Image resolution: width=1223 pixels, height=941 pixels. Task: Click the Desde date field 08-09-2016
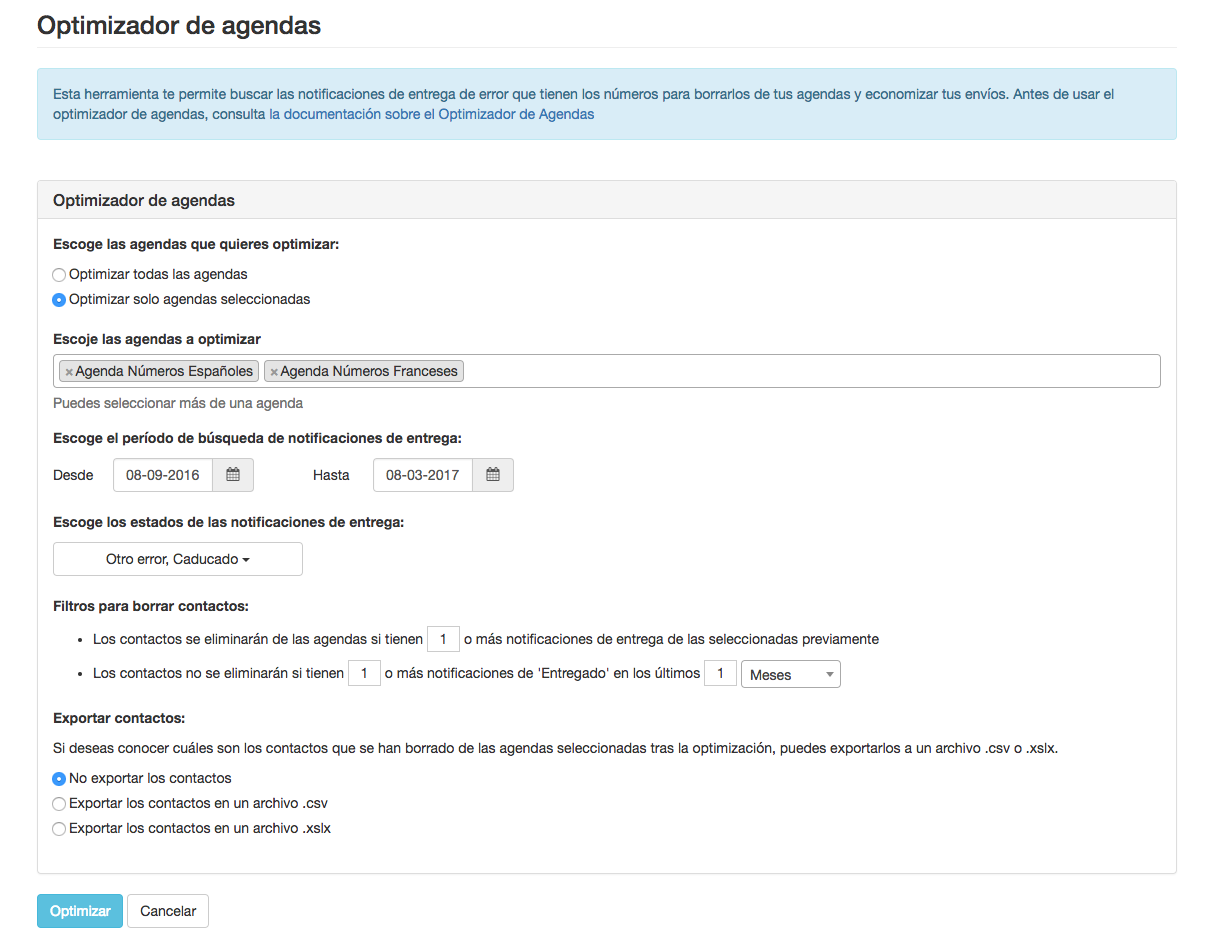pyautogui.click(x=163, y=475)
